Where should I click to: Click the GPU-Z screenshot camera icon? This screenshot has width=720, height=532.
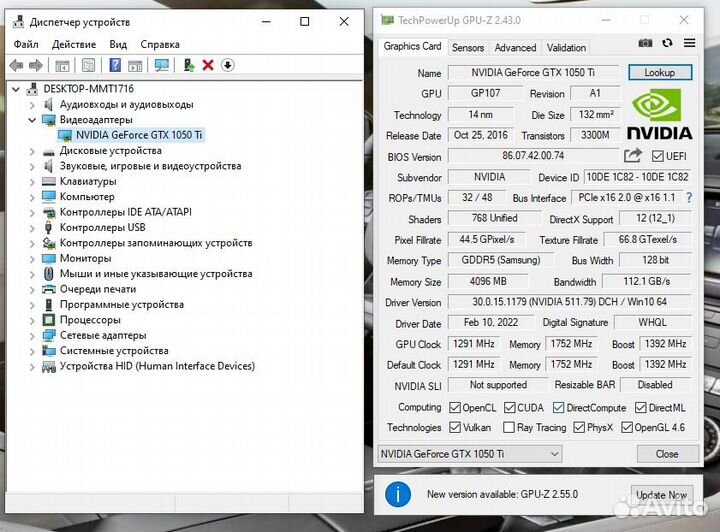point(645,43)
